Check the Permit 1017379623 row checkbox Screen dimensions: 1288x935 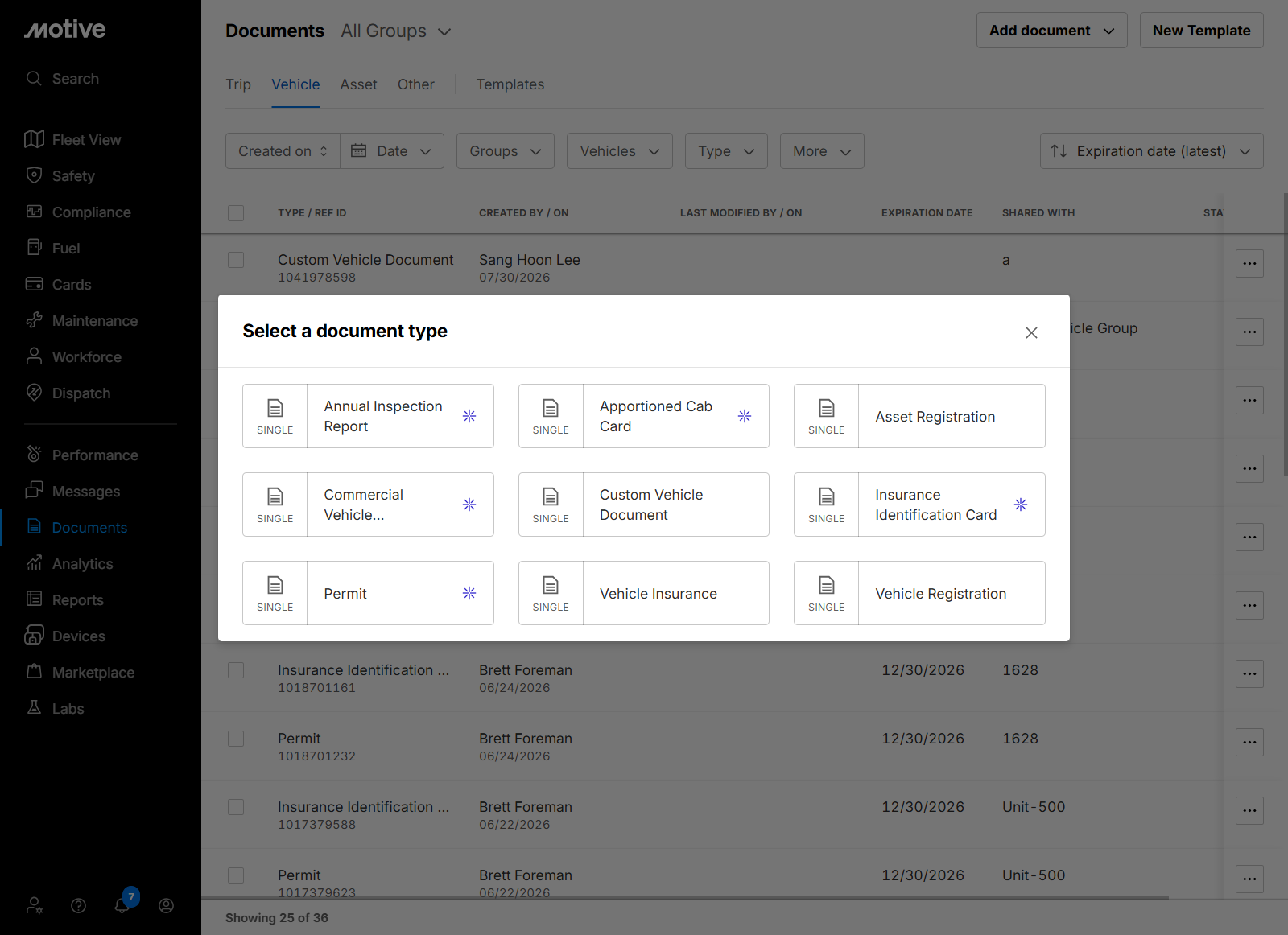[236, 875]
